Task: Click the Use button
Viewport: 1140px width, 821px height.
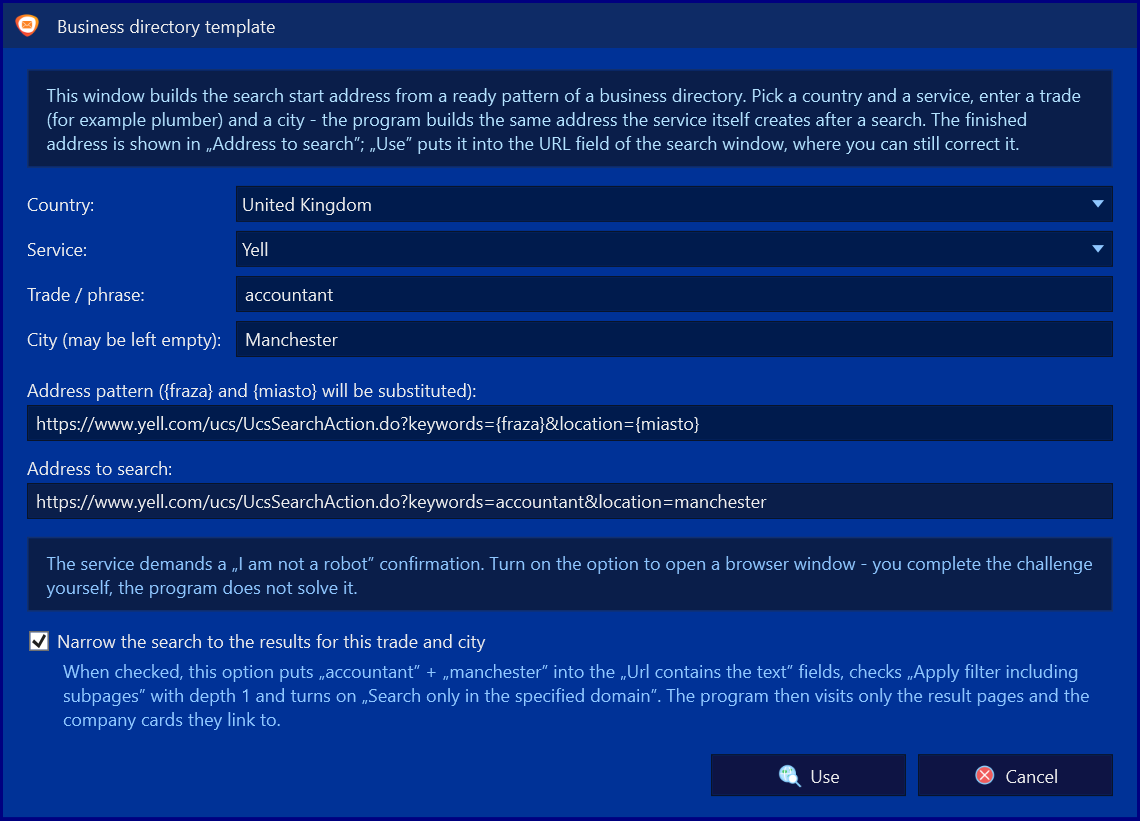Action: [808, 776]
